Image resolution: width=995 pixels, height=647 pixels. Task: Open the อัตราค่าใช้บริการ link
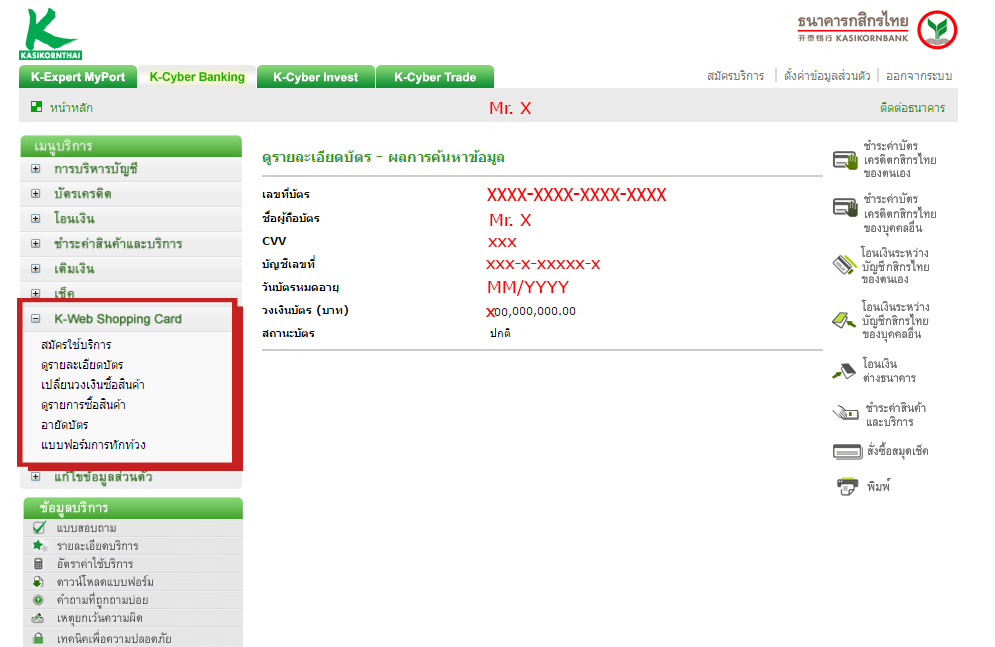point(95,564)
